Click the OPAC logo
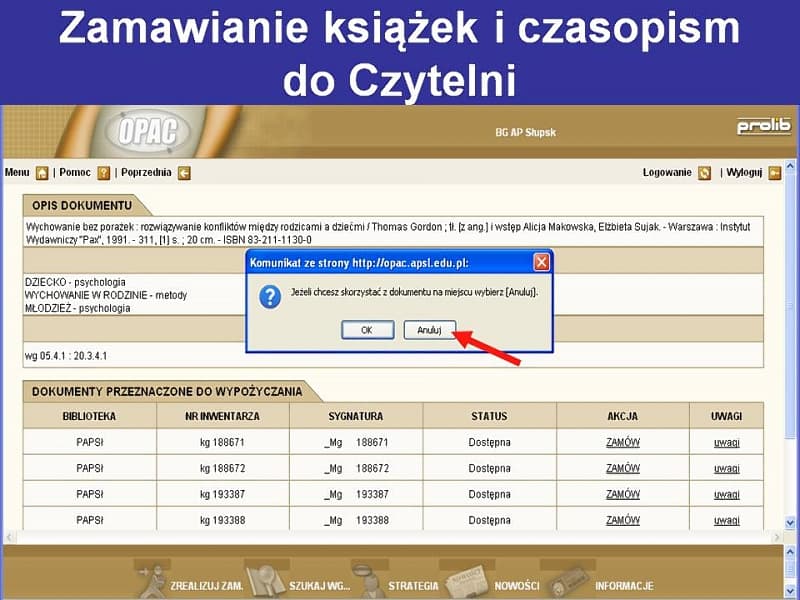This screenshot has width=800, height=600. [x=147, y=131]
